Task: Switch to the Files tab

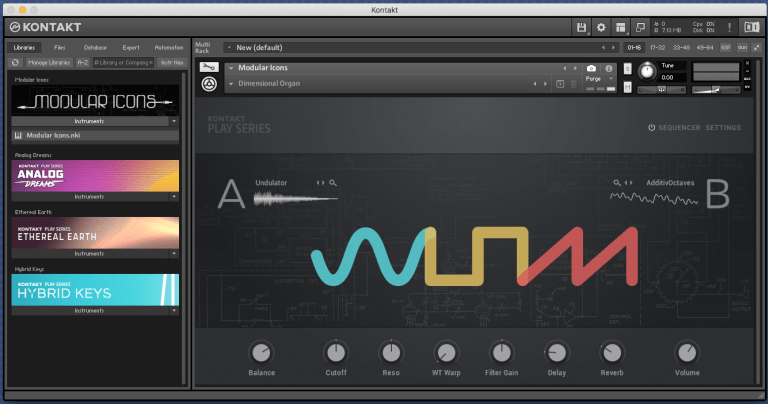Action: (59, 47)
